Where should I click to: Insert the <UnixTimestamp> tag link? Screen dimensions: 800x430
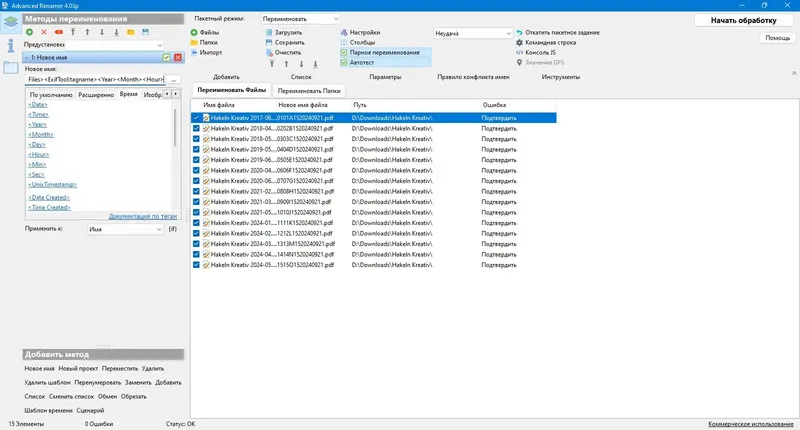53,185
